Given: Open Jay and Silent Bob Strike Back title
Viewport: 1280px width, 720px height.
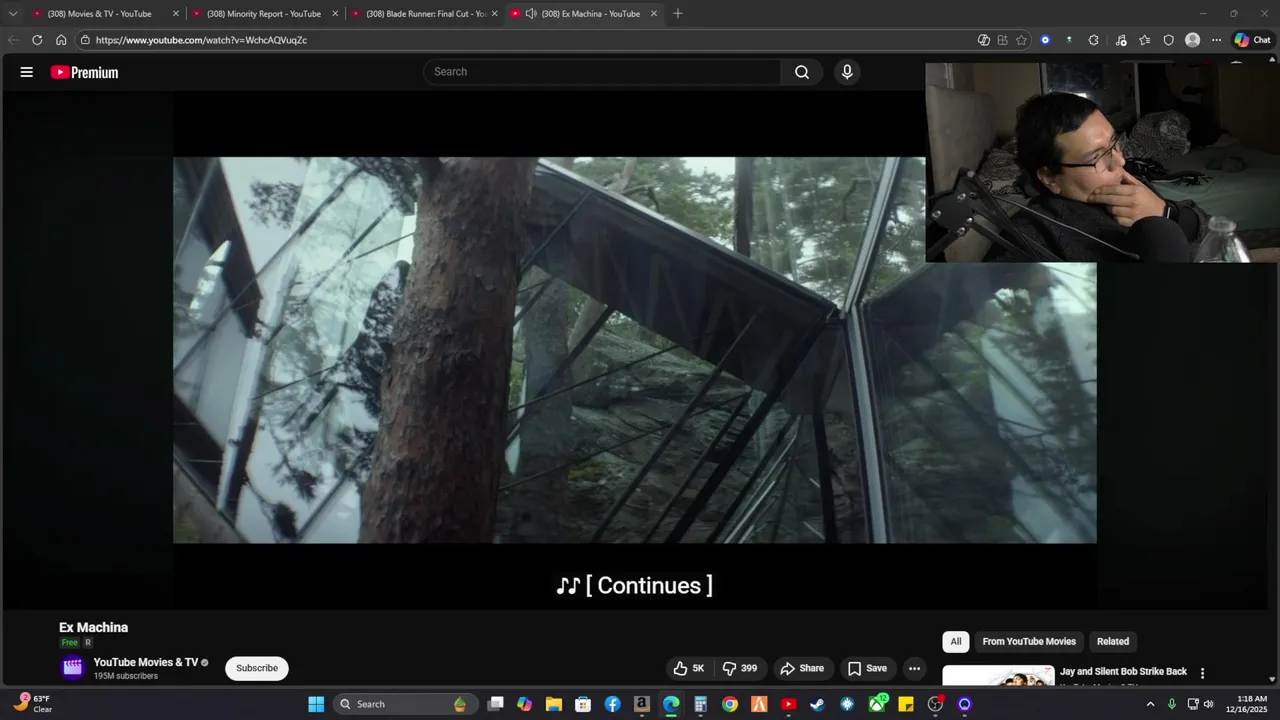Looking at the screenshot, I should tap(1124, 672).
